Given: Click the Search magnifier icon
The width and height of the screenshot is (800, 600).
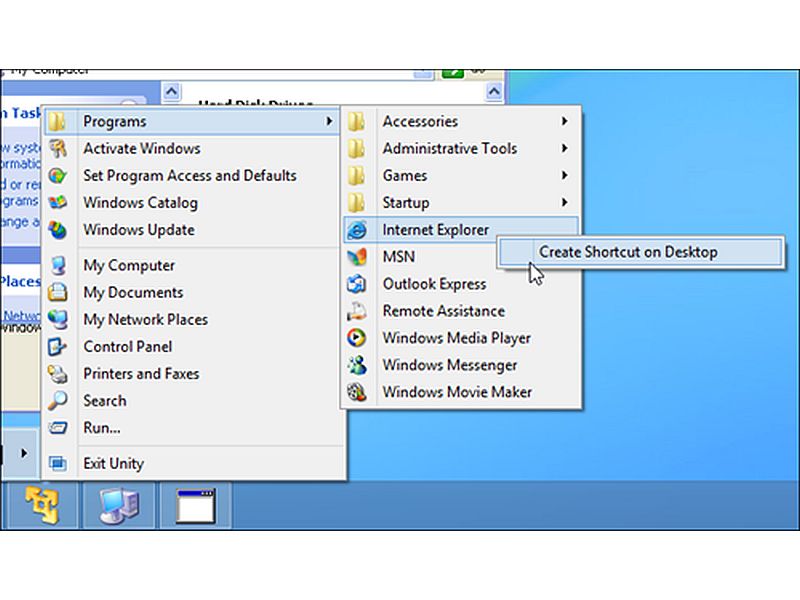Looking at the screenshot, I should (57, 401).
